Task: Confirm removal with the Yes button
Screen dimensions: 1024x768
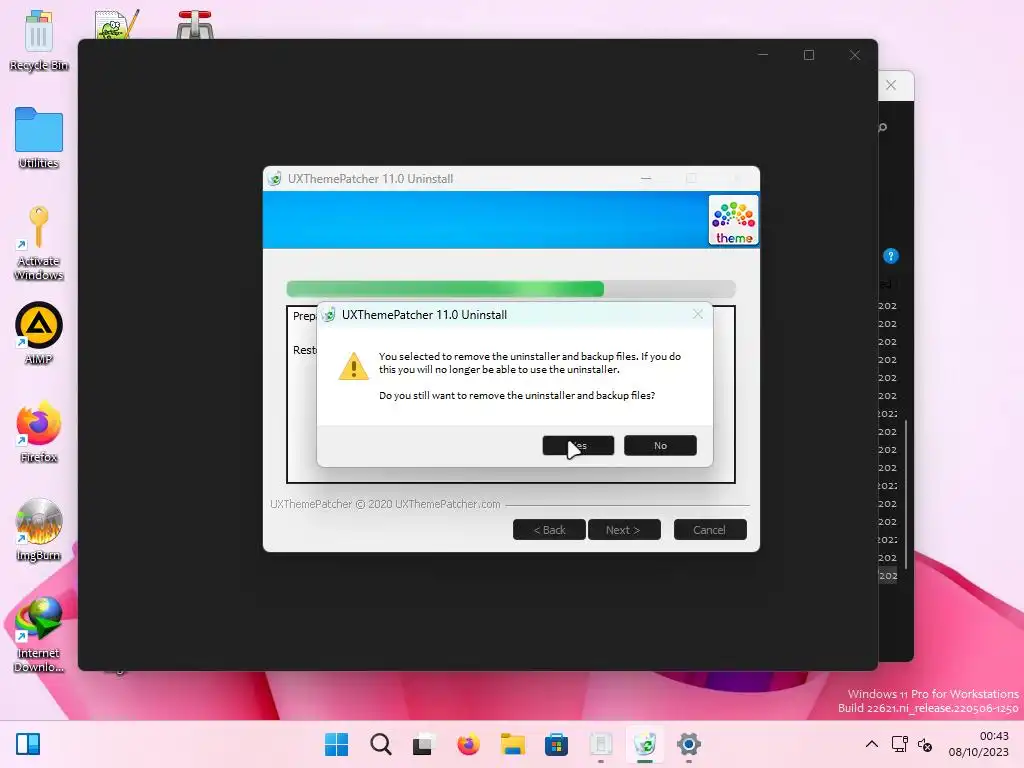Action: click(578, 445)
